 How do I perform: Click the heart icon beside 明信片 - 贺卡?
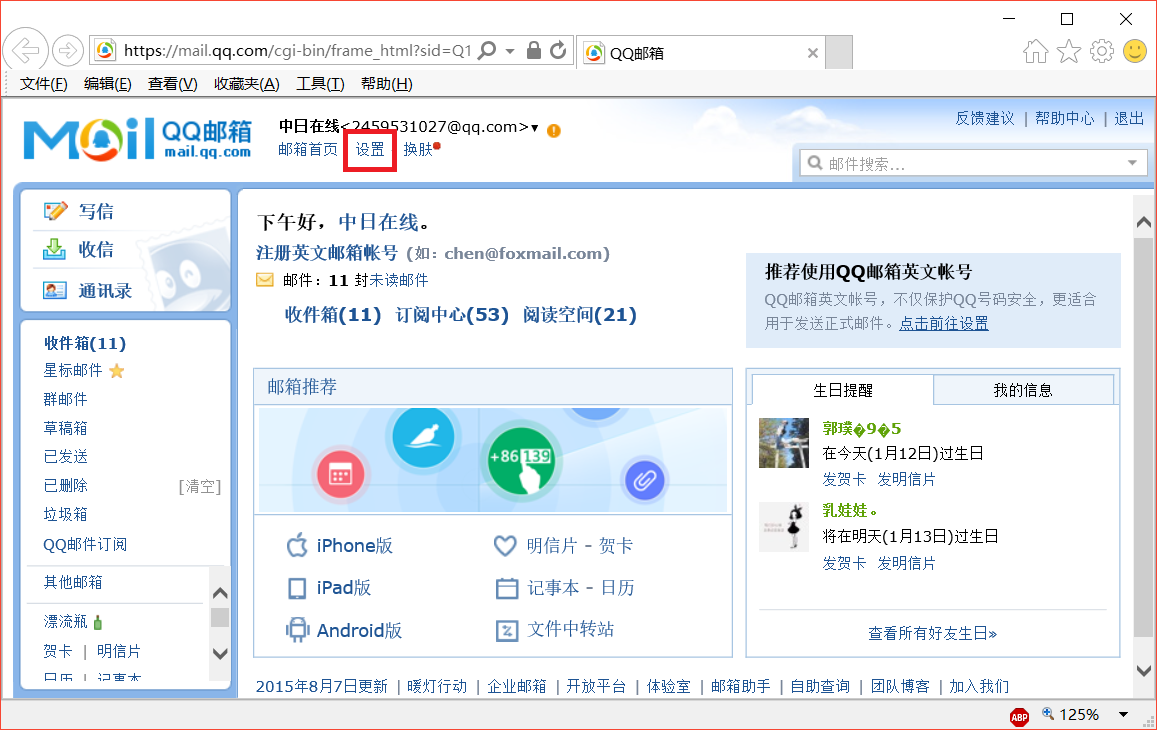tap(505, 546)
